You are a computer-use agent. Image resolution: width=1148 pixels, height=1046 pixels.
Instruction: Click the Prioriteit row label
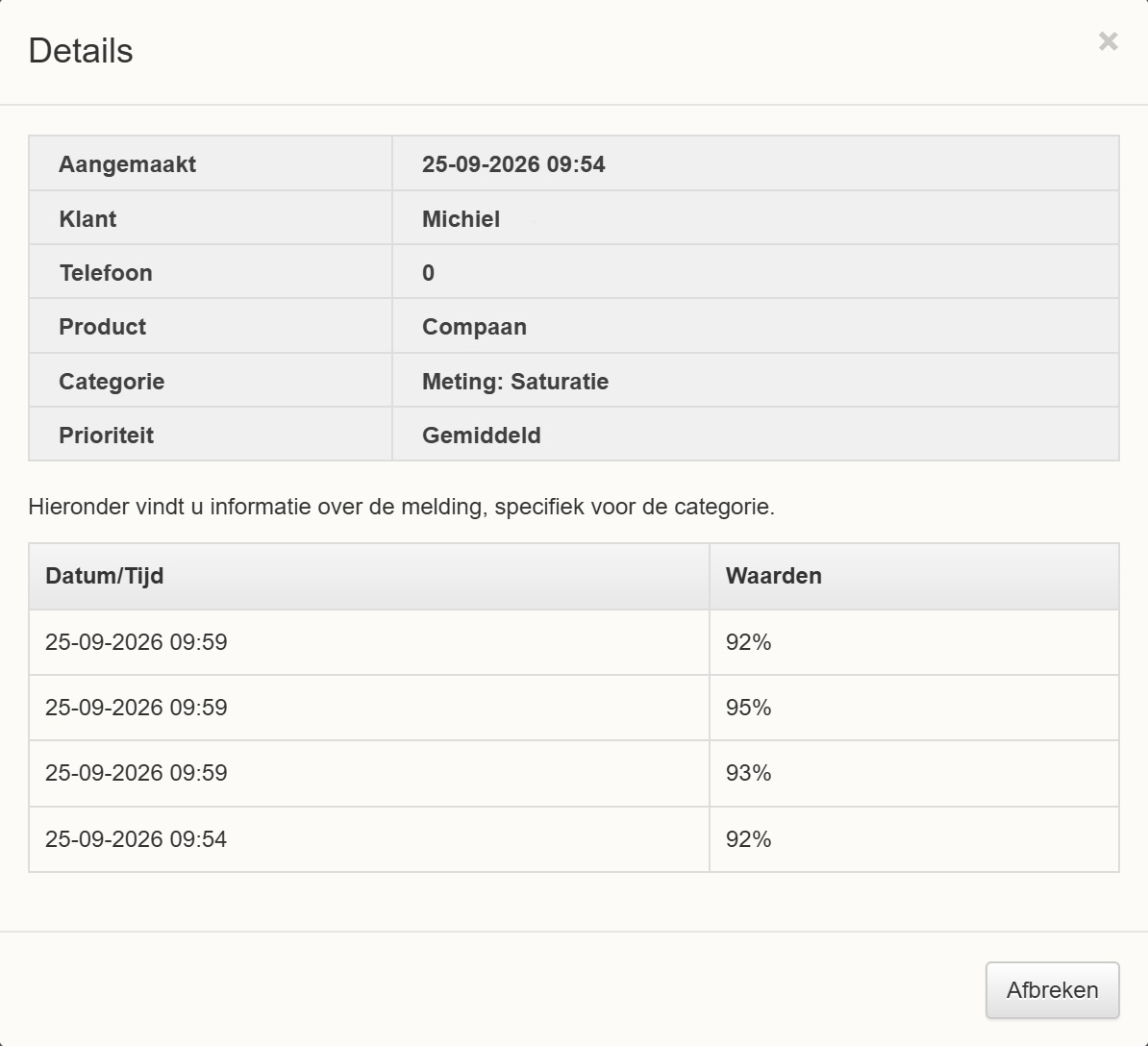pos(106,436)
